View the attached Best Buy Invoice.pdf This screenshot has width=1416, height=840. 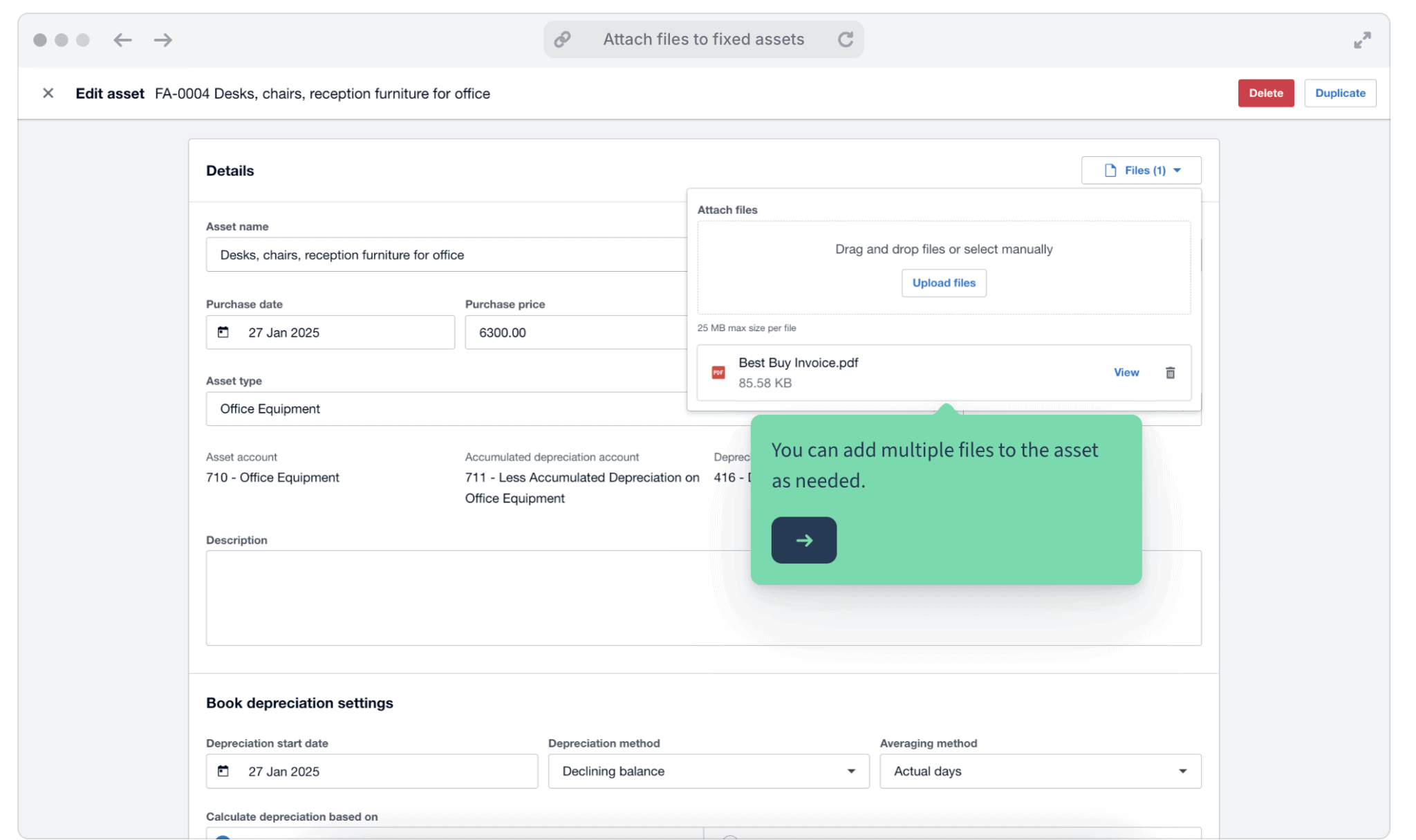point(1126,373)
